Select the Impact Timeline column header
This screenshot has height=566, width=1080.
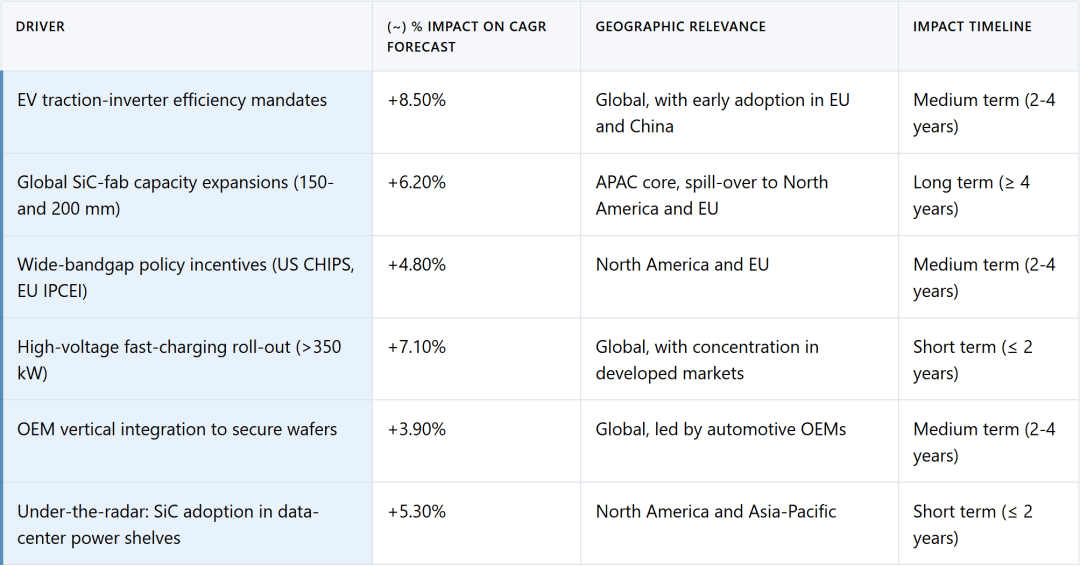pyautogui.click(x=972, y=27)
